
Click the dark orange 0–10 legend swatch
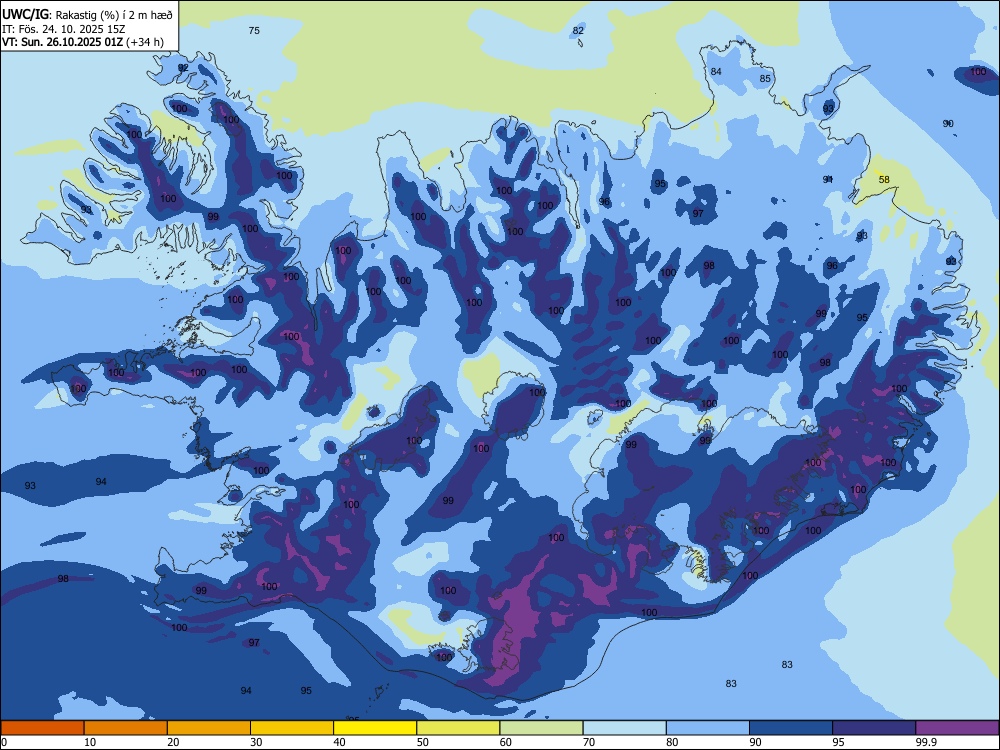pos(42,728)
